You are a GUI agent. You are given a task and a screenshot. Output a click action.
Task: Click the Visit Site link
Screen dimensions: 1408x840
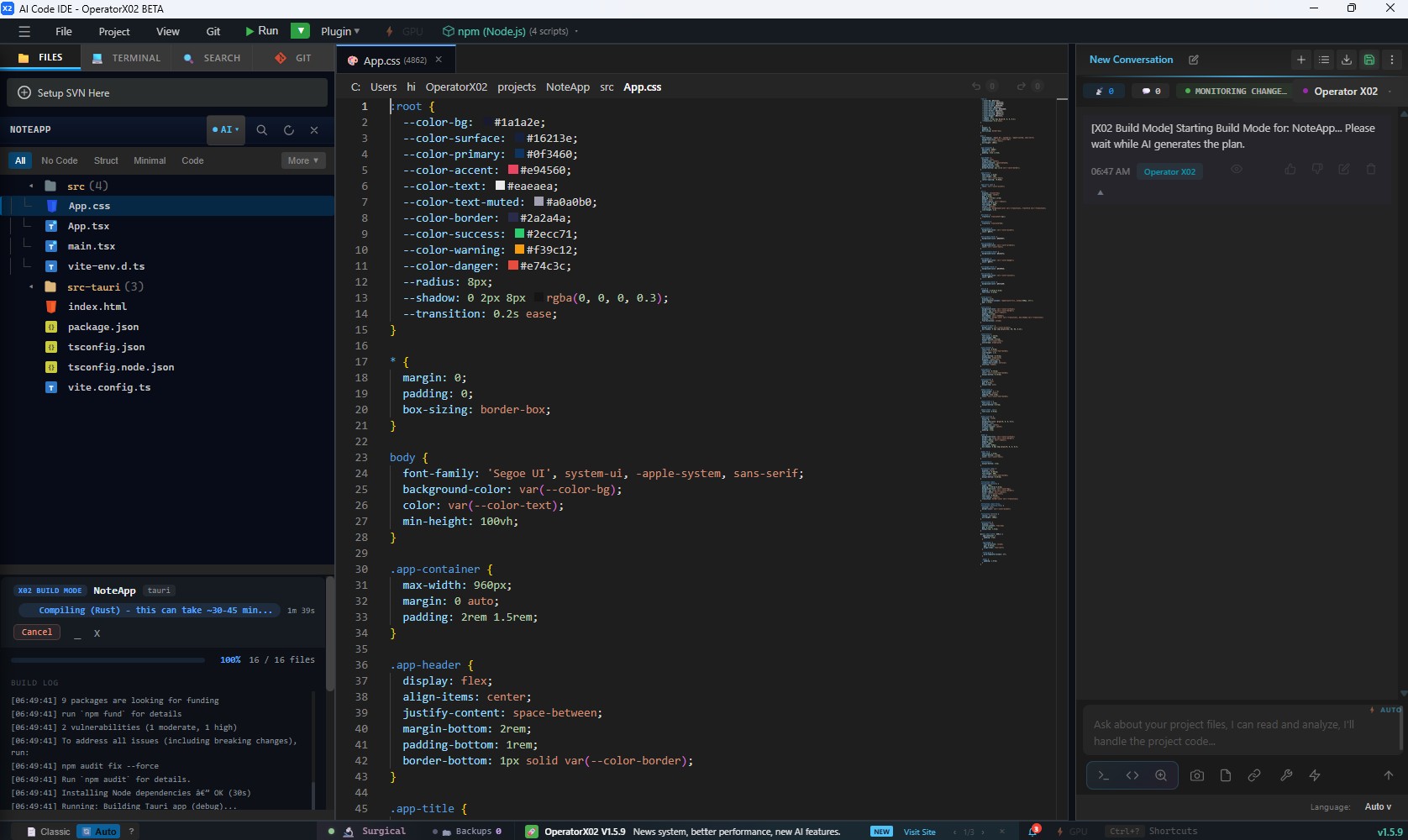pos(919,832)
